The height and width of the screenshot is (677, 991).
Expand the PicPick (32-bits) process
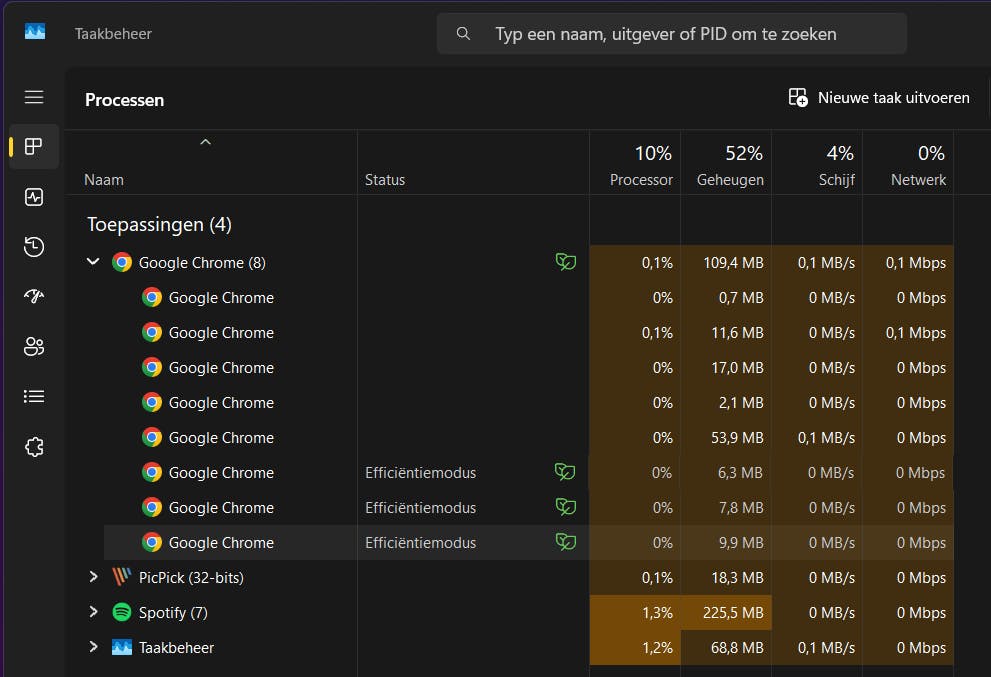(93, 577)
